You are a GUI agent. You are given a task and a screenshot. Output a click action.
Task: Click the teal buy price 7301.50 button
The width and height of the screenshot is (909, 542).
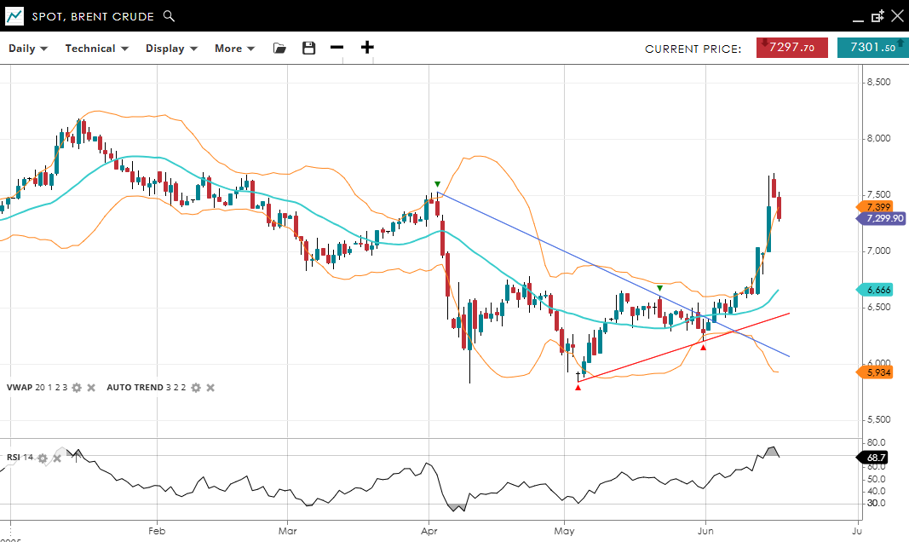[x=871, y=47]
